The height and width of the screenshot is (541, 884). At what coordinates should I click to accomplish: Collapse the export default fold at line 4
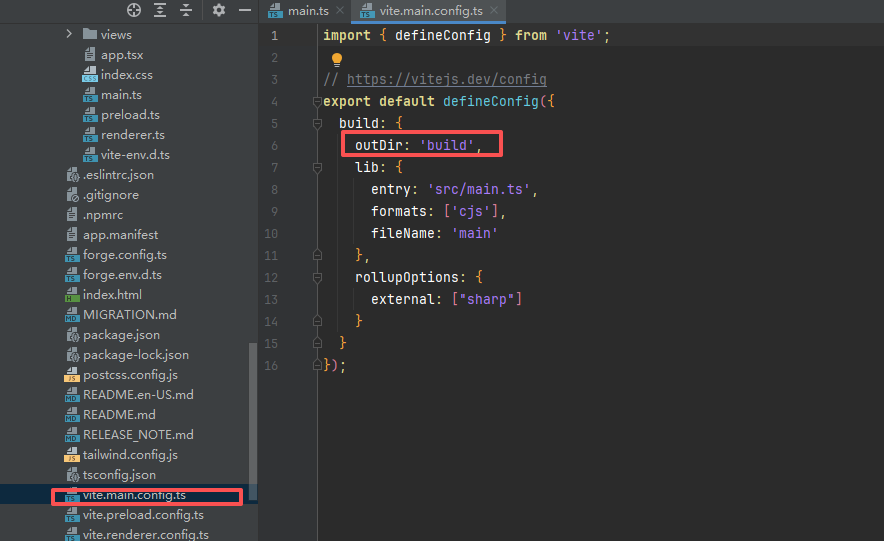317,102
